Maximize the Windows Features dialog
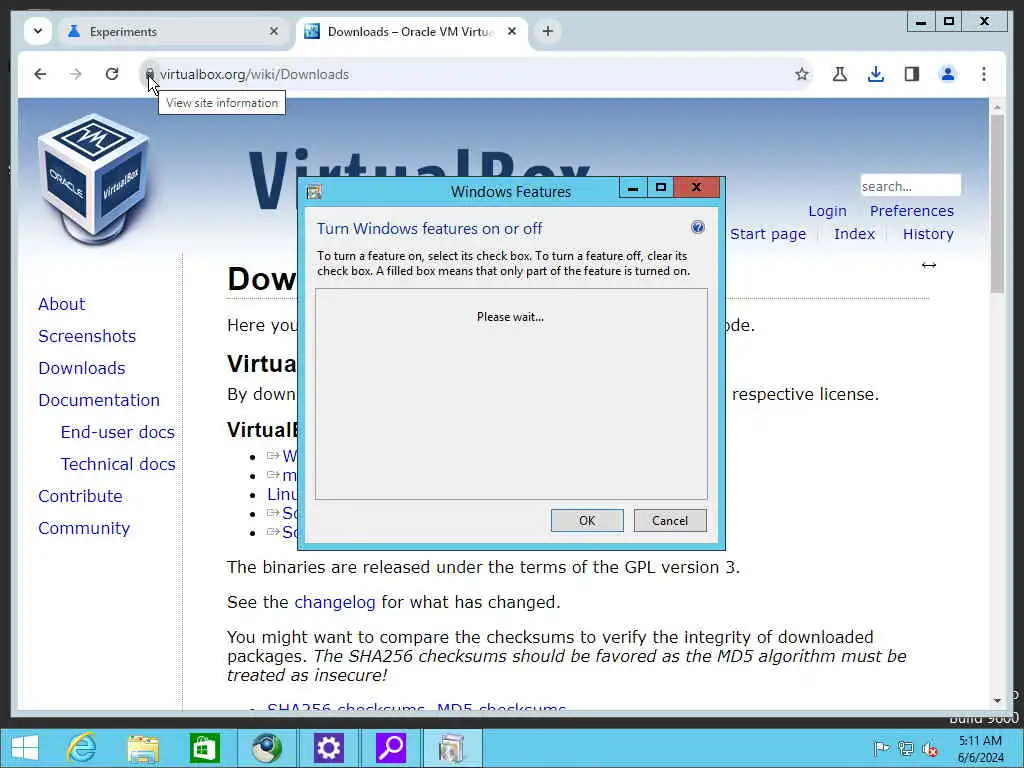Image resolution: width=1024 pixels, height=768 pixels. pos(660,188)
